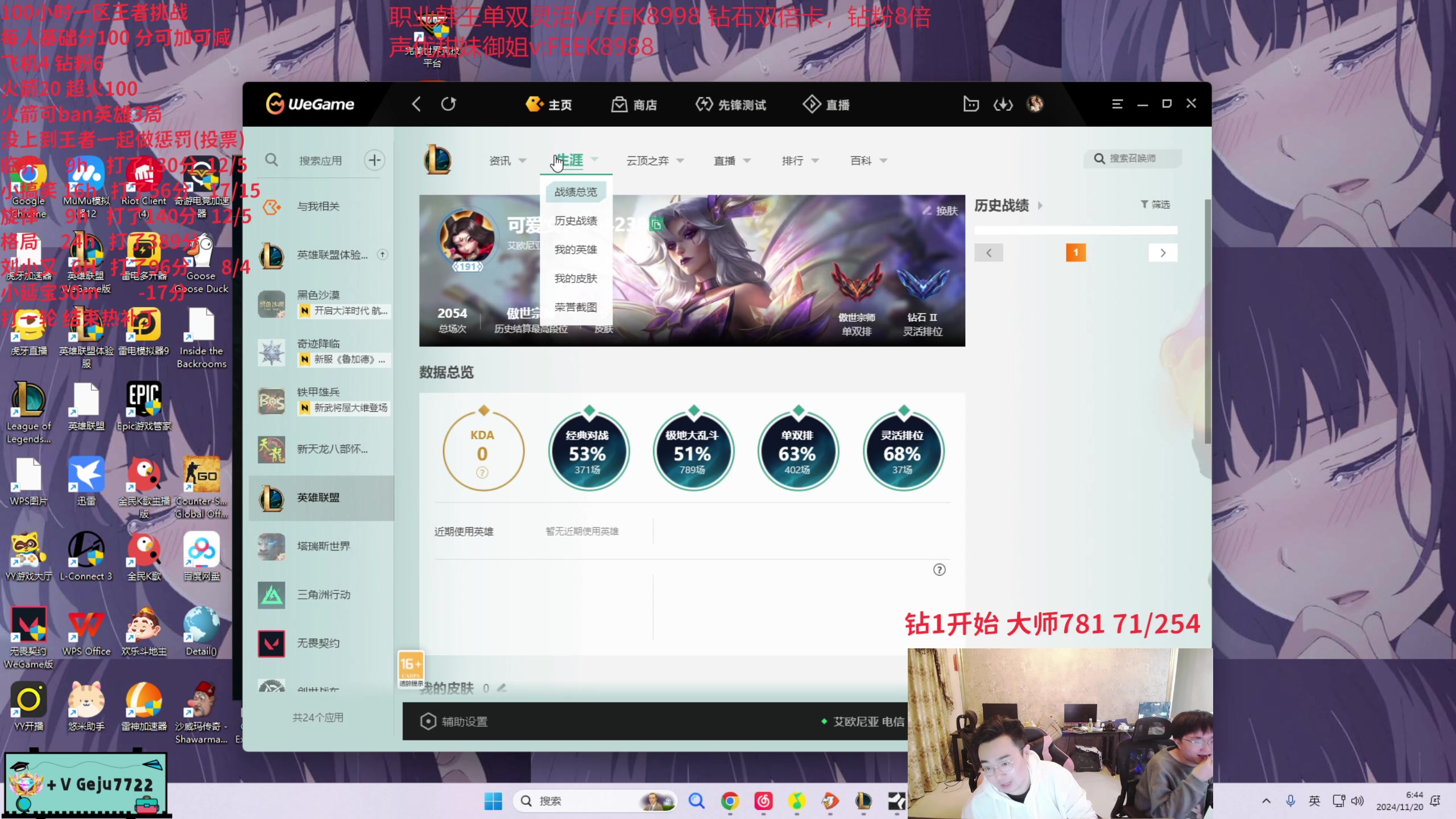The height and width of the screenshot is (819, 1456).
Task: Click 经典对战 53% stat circle
Action: pos(588,451)
